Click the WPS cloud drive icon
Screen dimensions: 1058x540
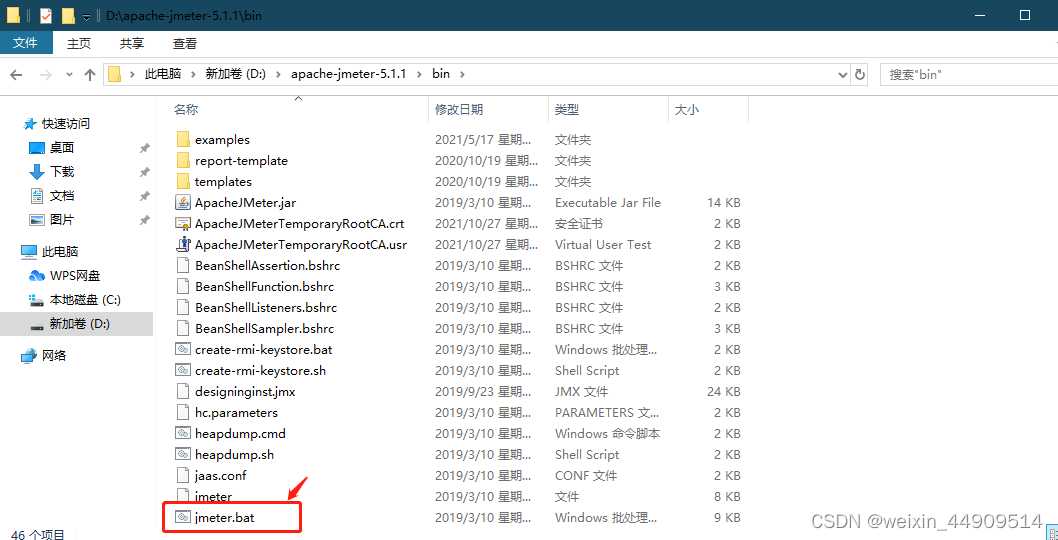pos(36,276)
